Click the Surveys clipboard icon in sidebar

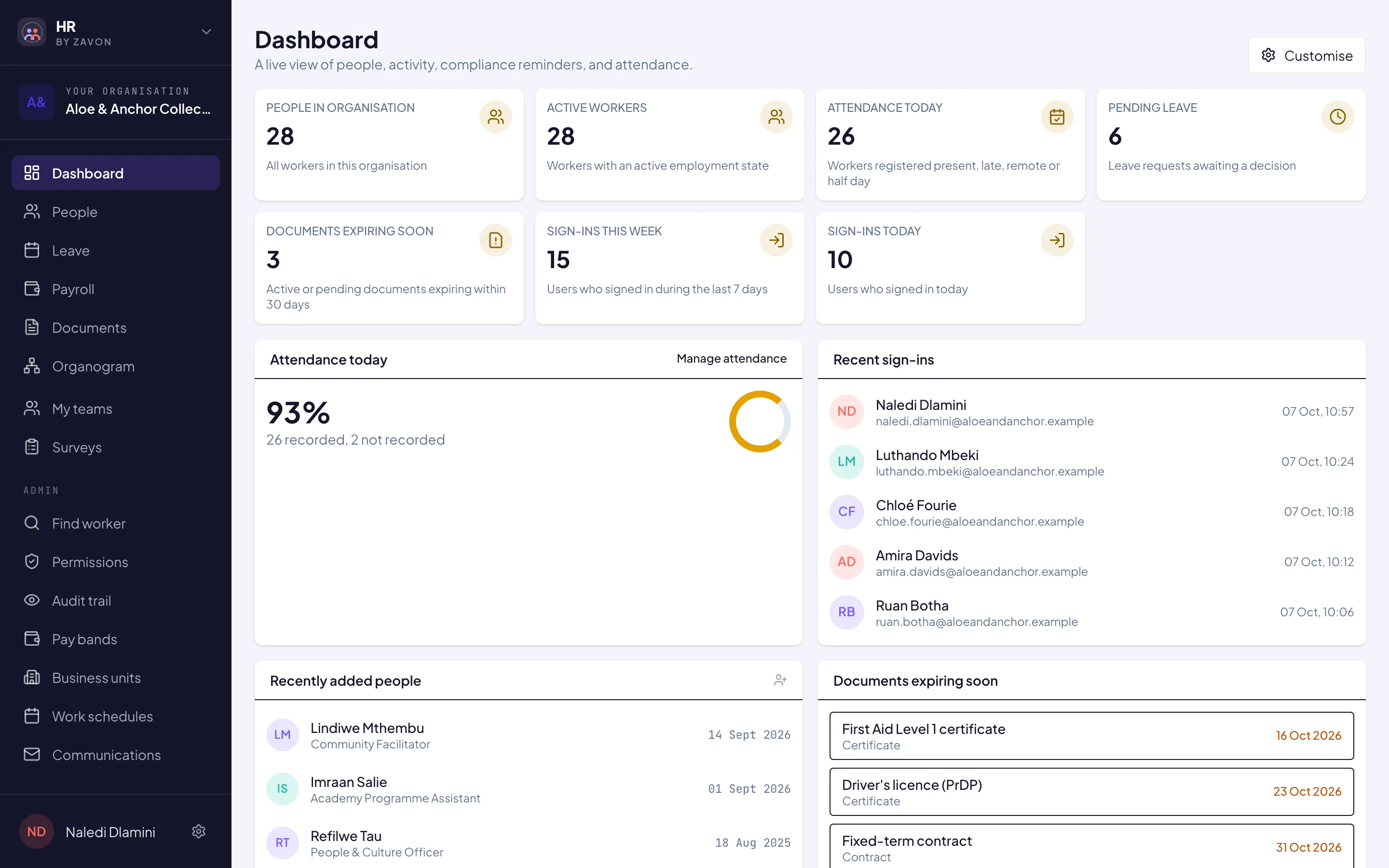(x=31, y=446)
